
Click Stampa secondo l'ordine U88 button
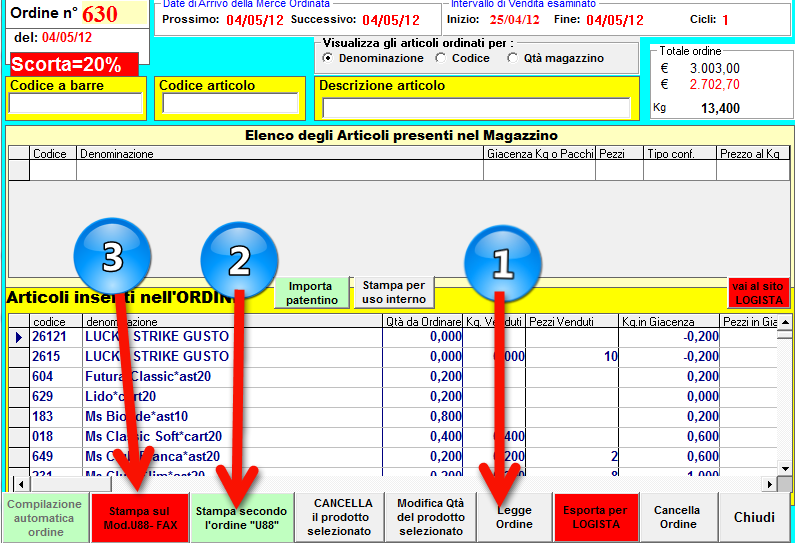point(241,518)
